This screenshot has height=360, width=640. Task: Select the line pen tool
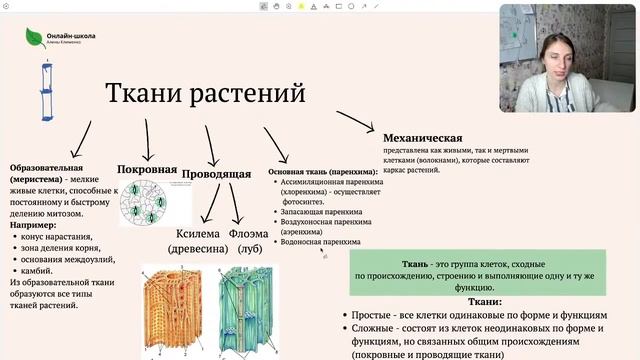coord(376,6)
